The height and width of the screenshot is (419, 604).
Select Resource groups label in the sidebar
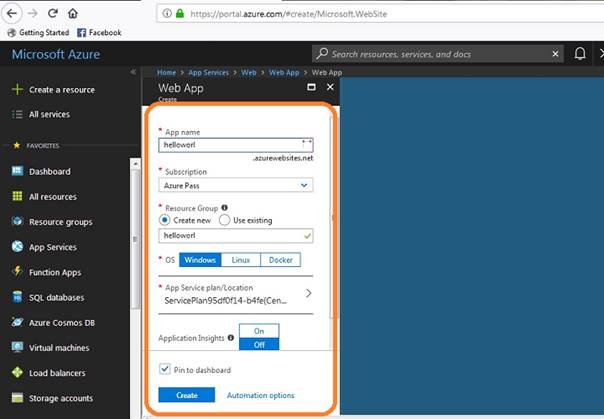(x=61, y=222)
